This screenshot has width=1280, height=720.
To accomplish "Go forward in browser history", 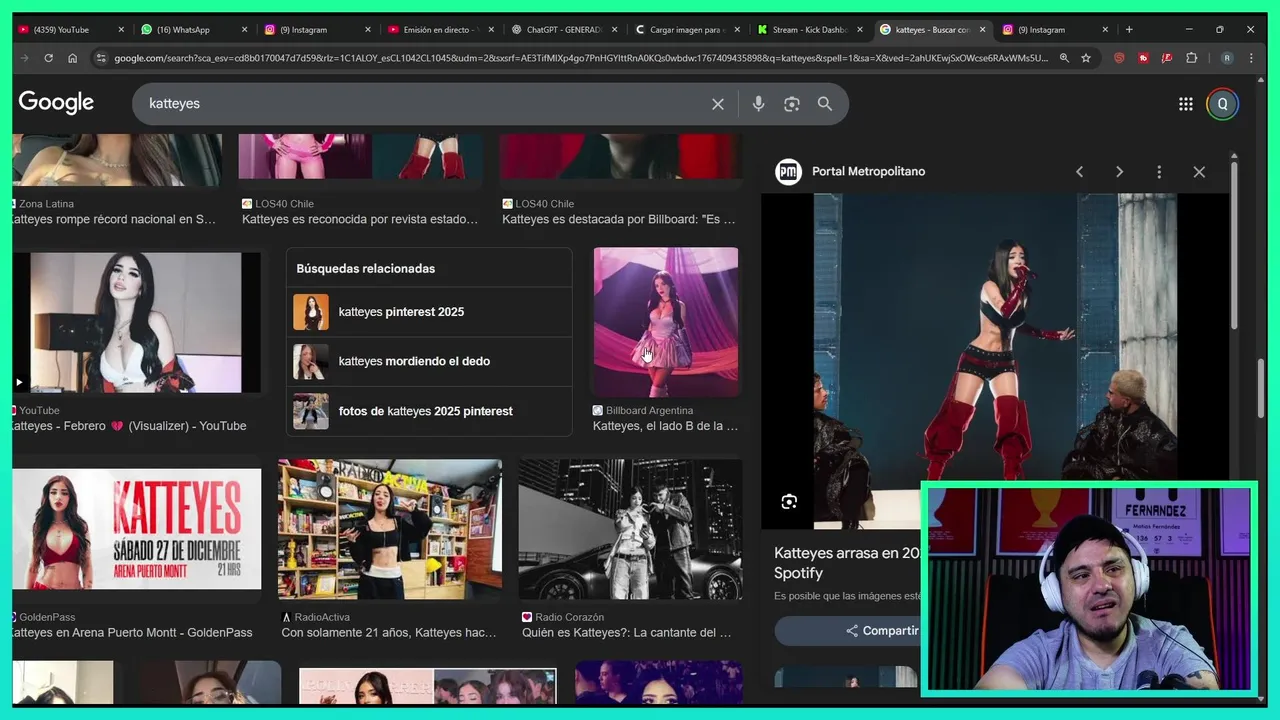I will 24,58.
